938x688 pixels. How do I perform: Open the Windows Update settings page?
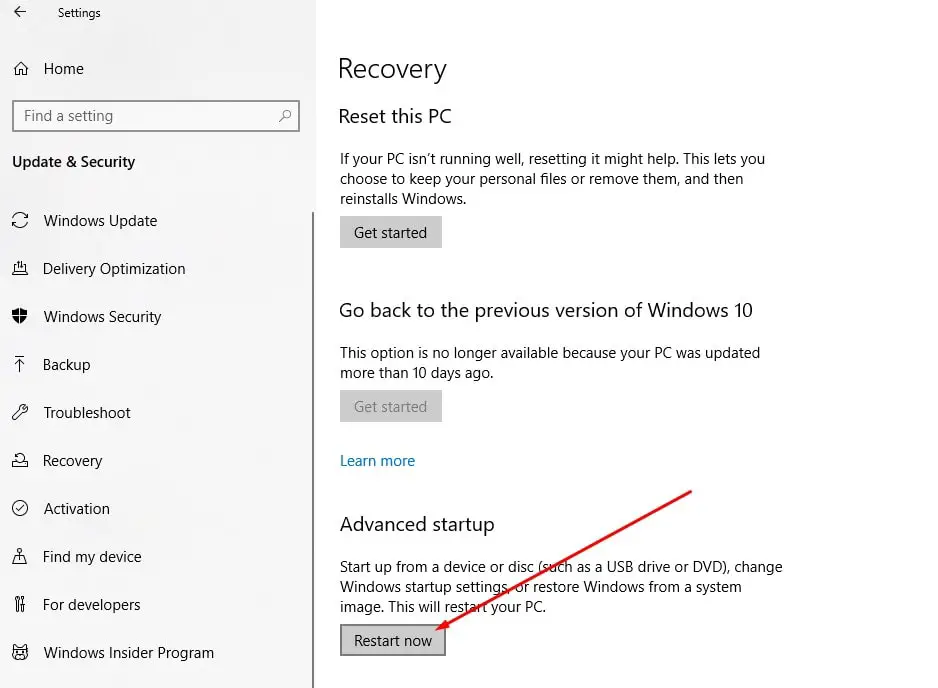pos(100,221)
